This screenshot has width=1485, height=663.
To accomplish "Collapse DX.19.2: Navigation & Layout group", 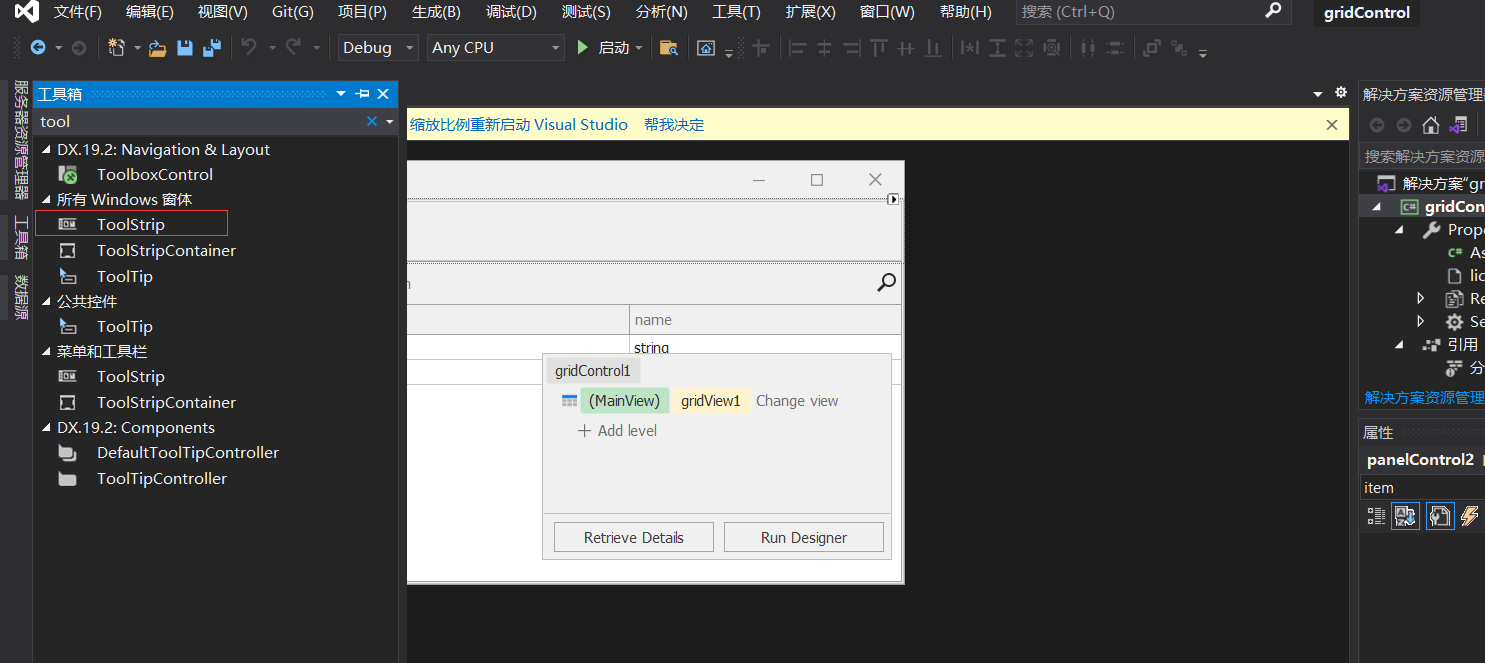I will [46, 150].
